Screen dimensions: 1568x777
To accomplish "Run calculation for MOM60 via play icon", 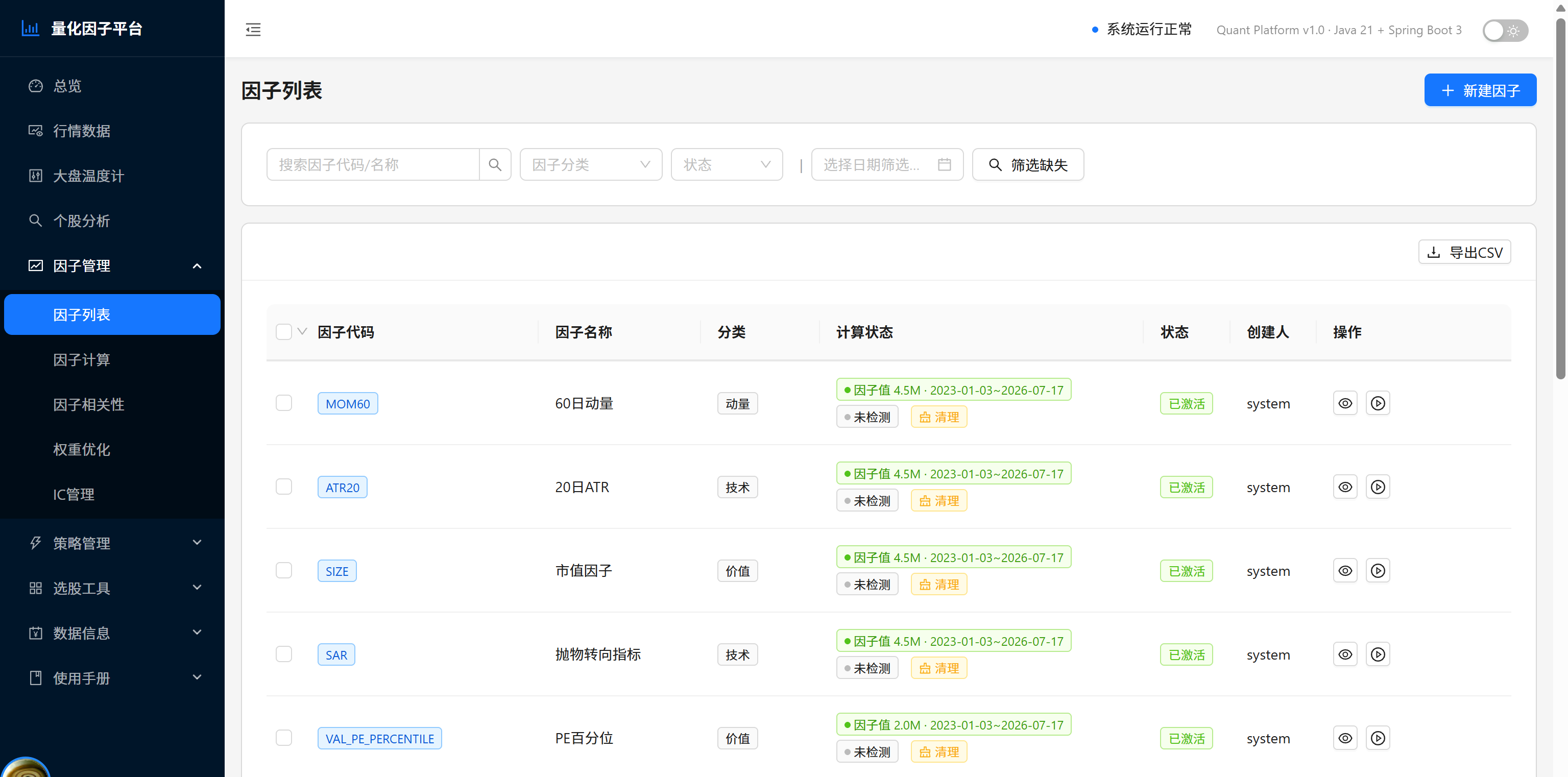I will (x=1378, y=403).
